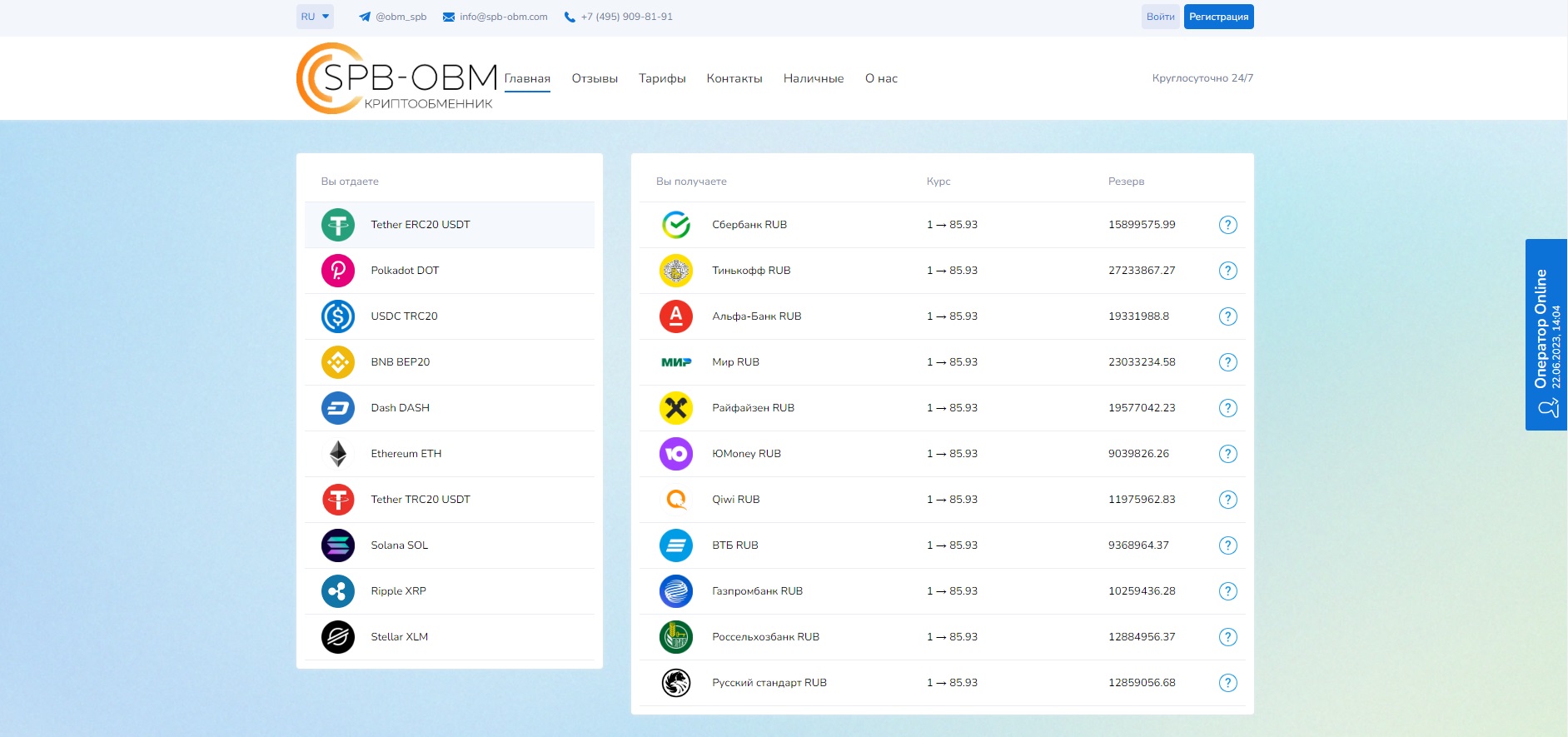Click the Ripple XRP icon
This screenshot has height=737, width=1568.
338,591
